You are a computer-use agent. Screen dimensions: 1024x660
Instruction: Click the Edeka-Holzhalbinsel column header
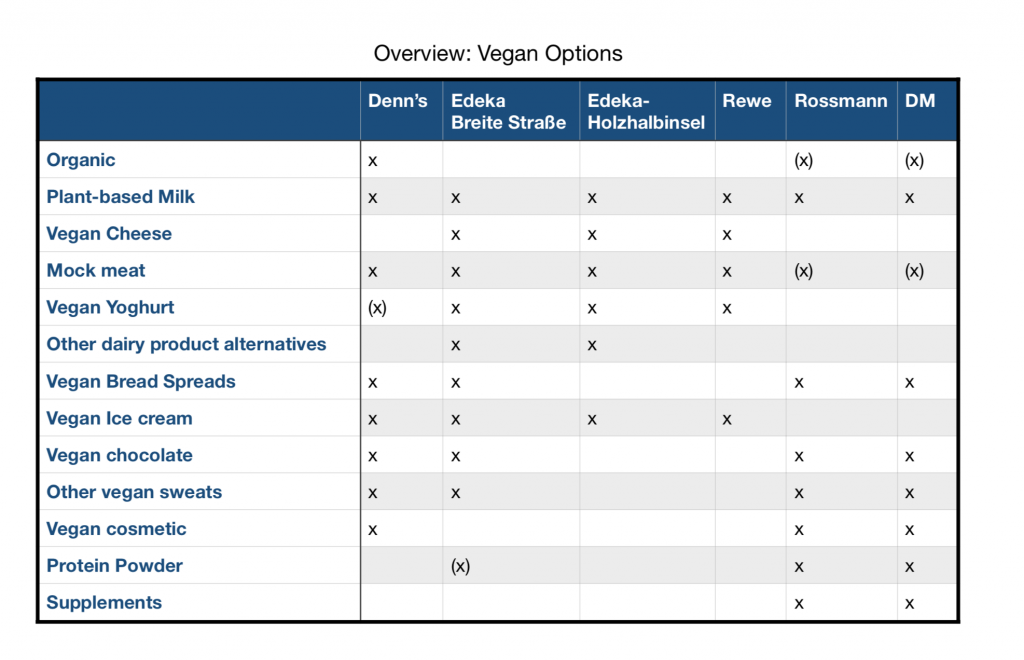click(x=646, y=112)
